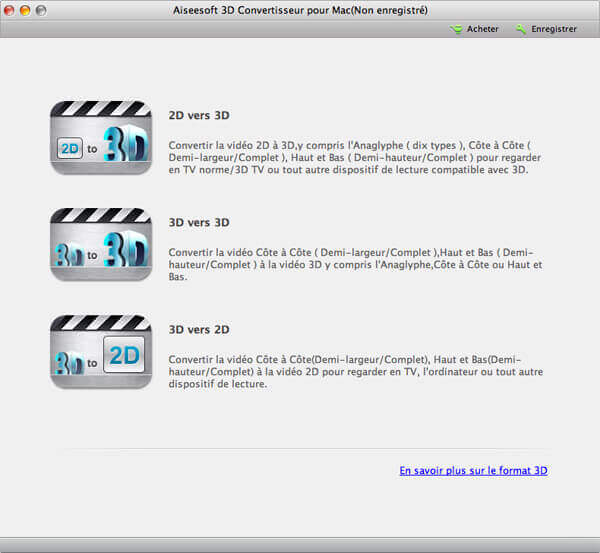Image resolution: width=600 pixels, height=553 pixels.
Task: Click the description text under 3D vers 2D
Action: coord(355,371)
